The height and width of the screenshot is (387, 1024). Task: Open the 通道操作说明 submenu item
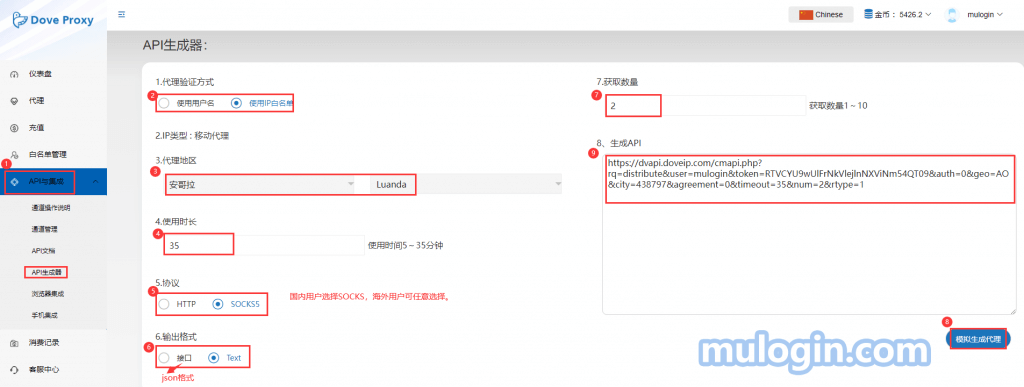click(x=50, y=208)
